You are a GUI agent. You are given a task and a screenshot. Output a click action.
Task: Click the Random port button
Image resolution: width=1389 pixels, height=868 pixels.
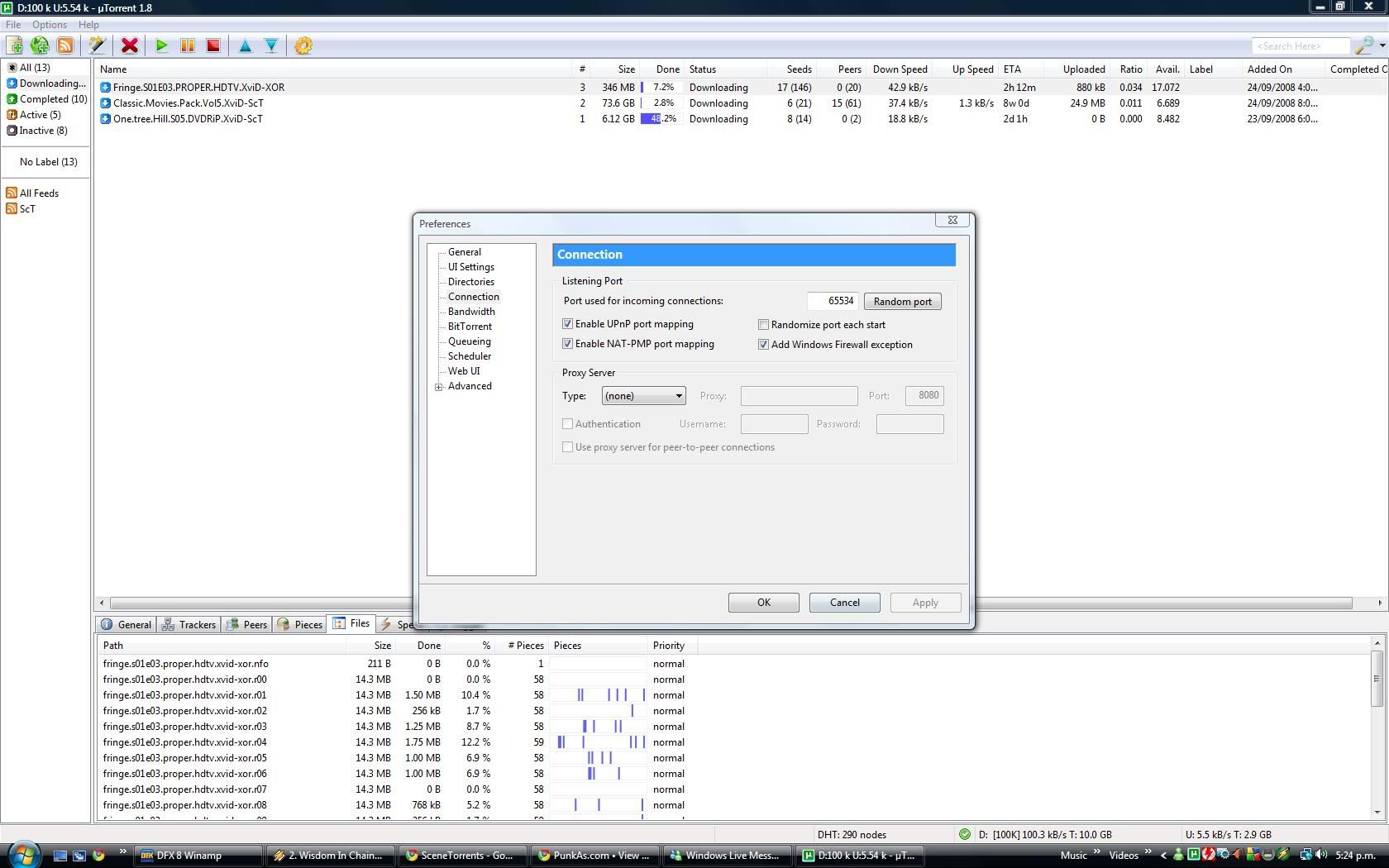pos(902,302)
